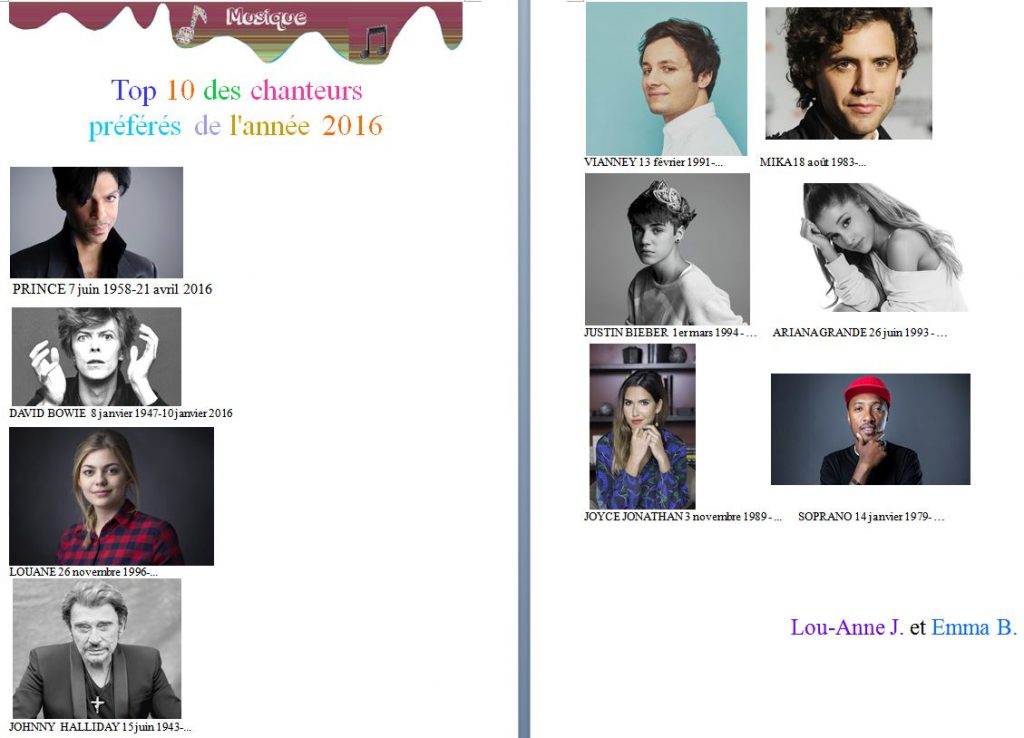This screenshot has width=1024, height=738.
Task: Click the Vianney photo on teal background
Action: click(666, 78)
